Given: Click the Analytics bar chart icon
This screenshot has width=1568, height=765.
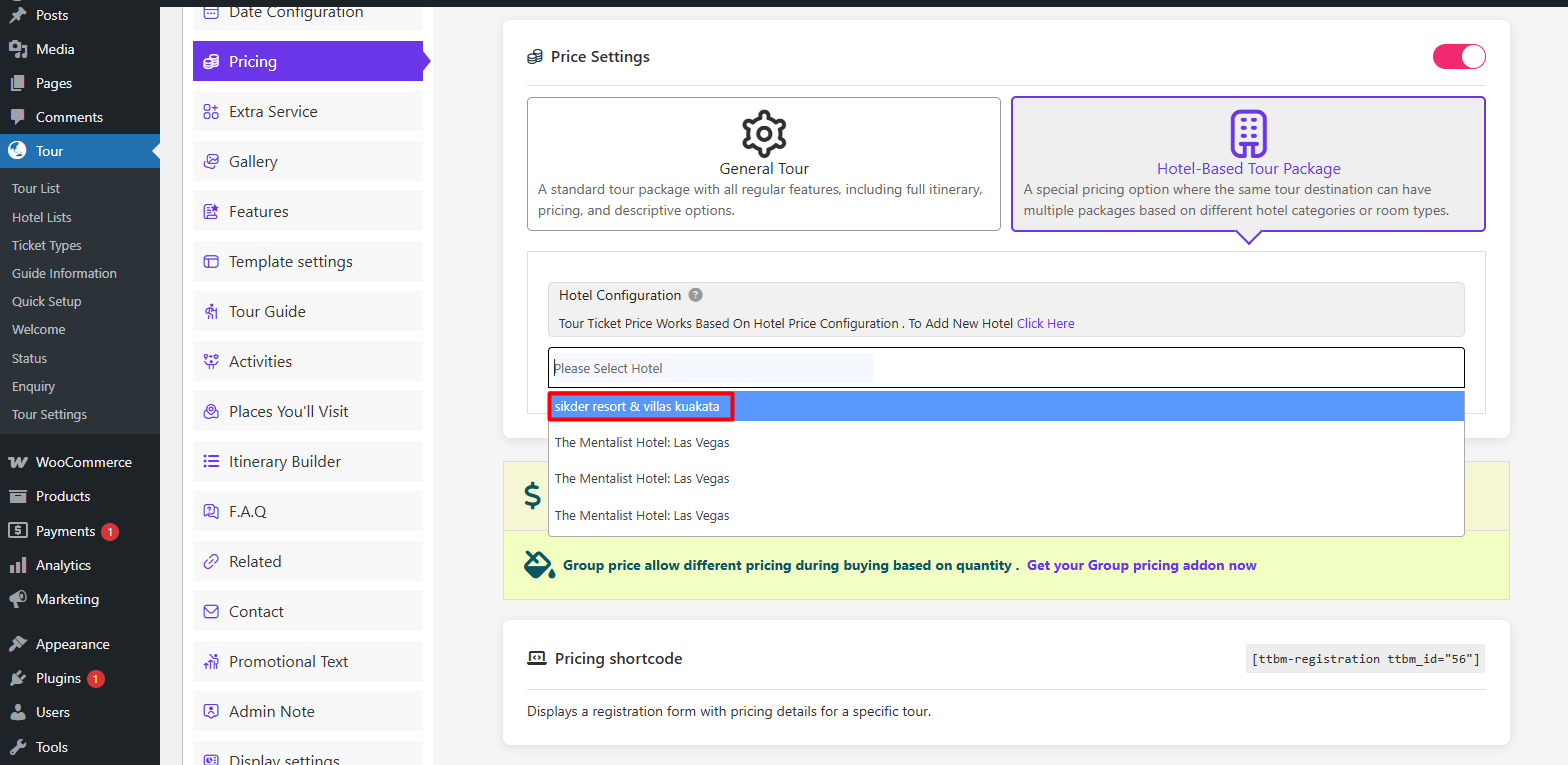Looking at the screenshot, I should (x=18, y=565).
